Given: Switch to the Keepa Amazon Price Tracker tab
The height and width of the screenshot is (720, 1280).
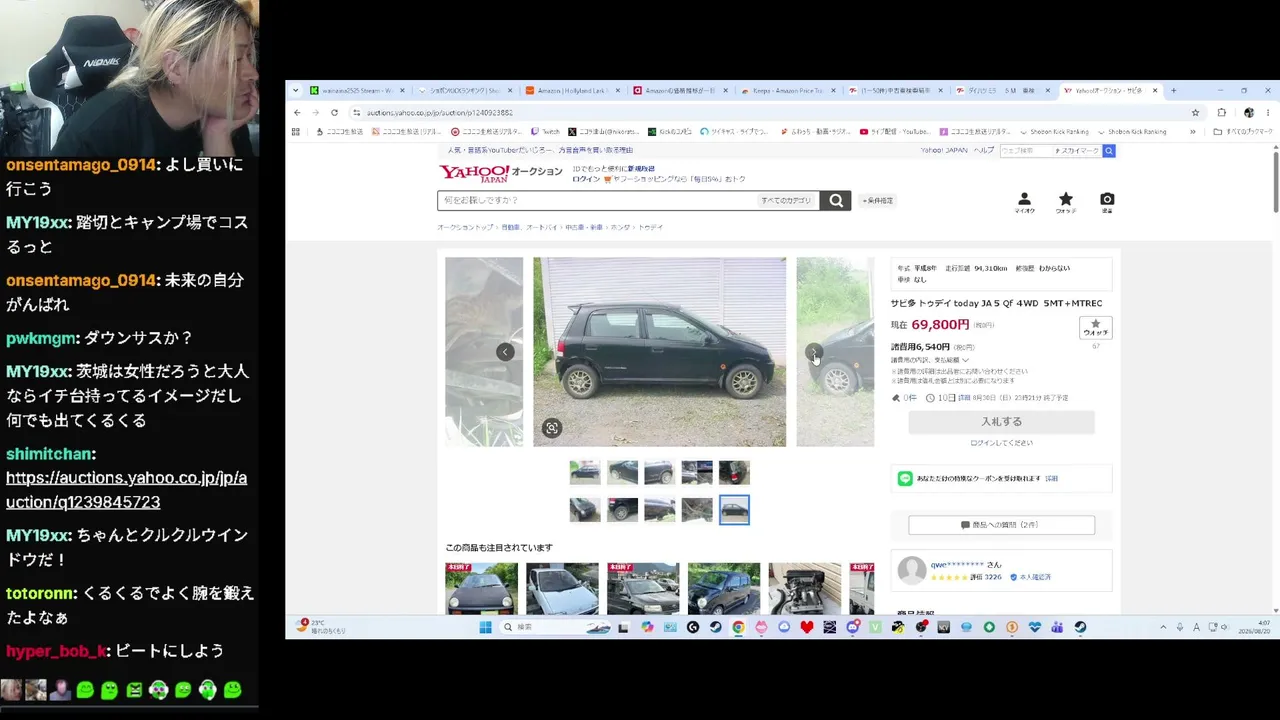Looking at the screenshot, I should click(x=789, y=90).
